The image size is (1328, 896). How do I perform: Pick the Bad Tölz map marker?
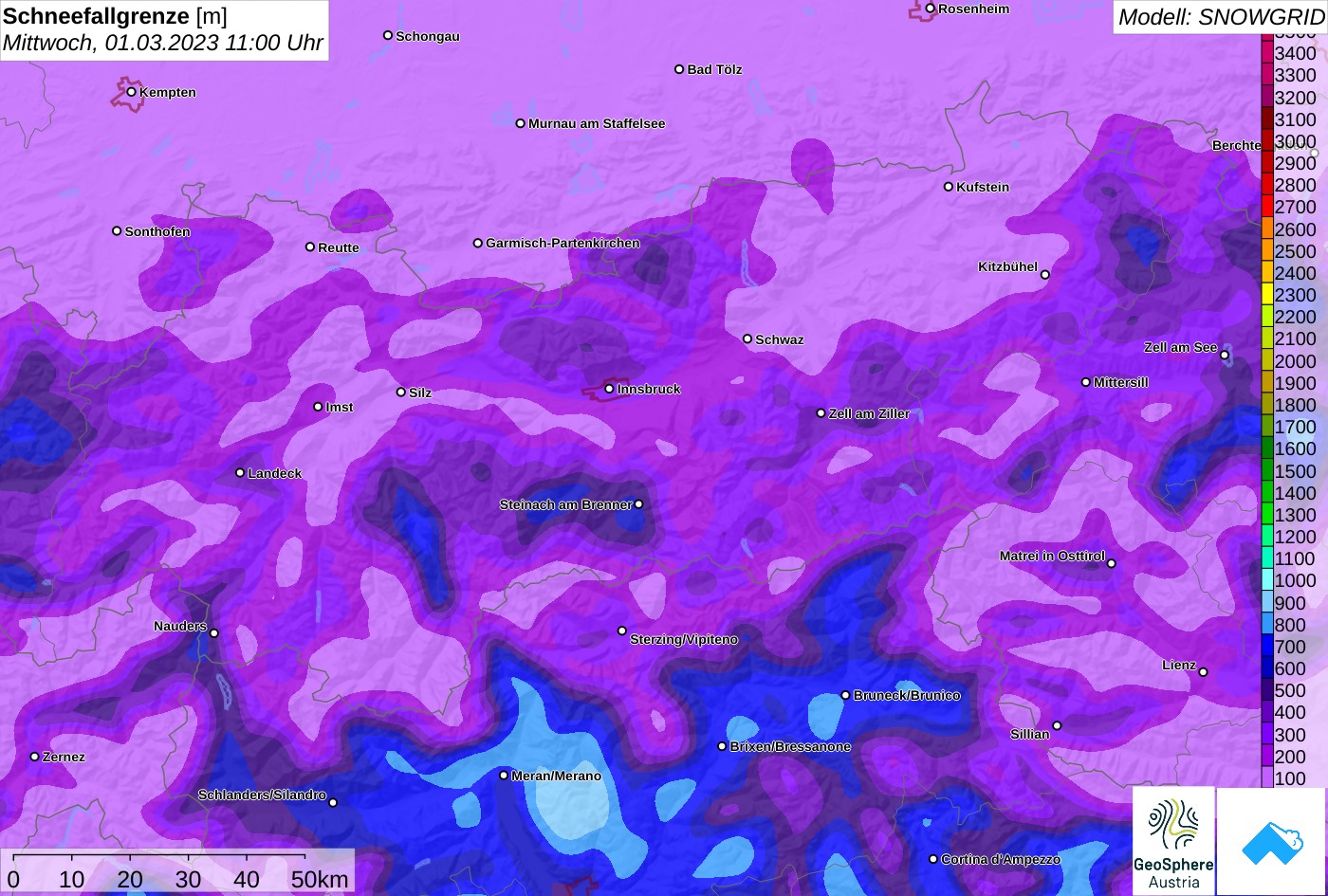tap(679, 69)
